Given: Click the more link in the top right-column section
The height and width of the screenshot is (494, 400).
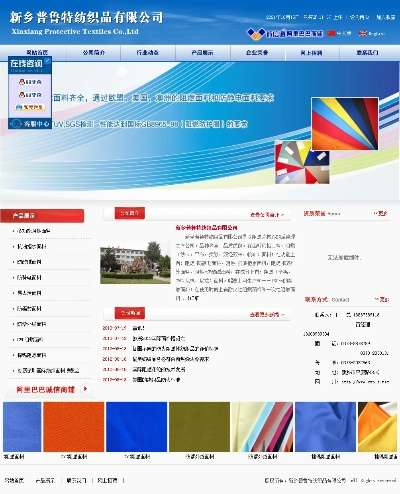Looking at the screenshot, I should click(381, 213).
